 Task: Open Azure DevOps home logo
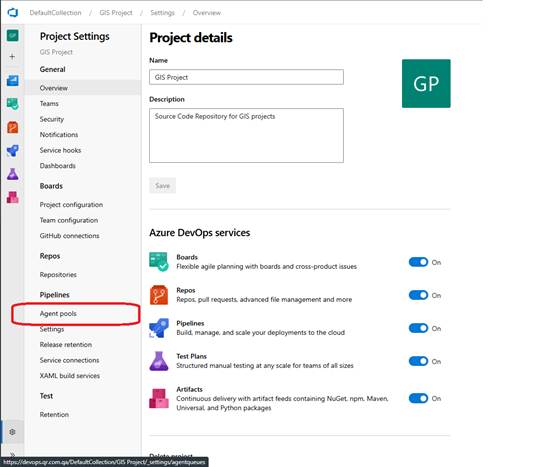tap(12, 12)
